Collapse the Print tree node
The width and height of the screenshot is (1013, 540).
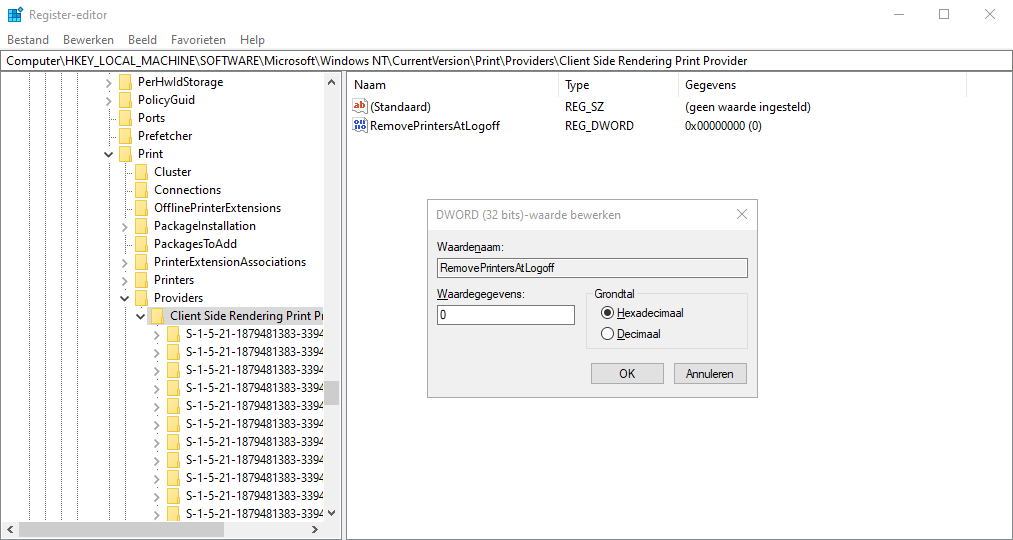point(109,154)
